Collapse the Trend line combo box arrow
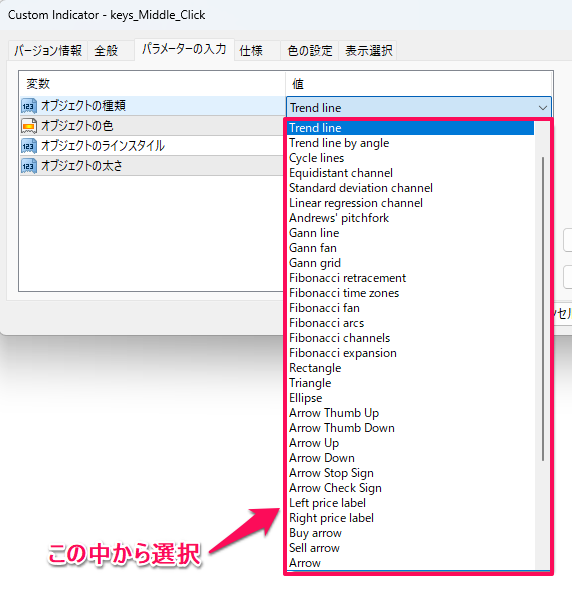The width and height of the screenshot is (572, 594). pos(542,108)
